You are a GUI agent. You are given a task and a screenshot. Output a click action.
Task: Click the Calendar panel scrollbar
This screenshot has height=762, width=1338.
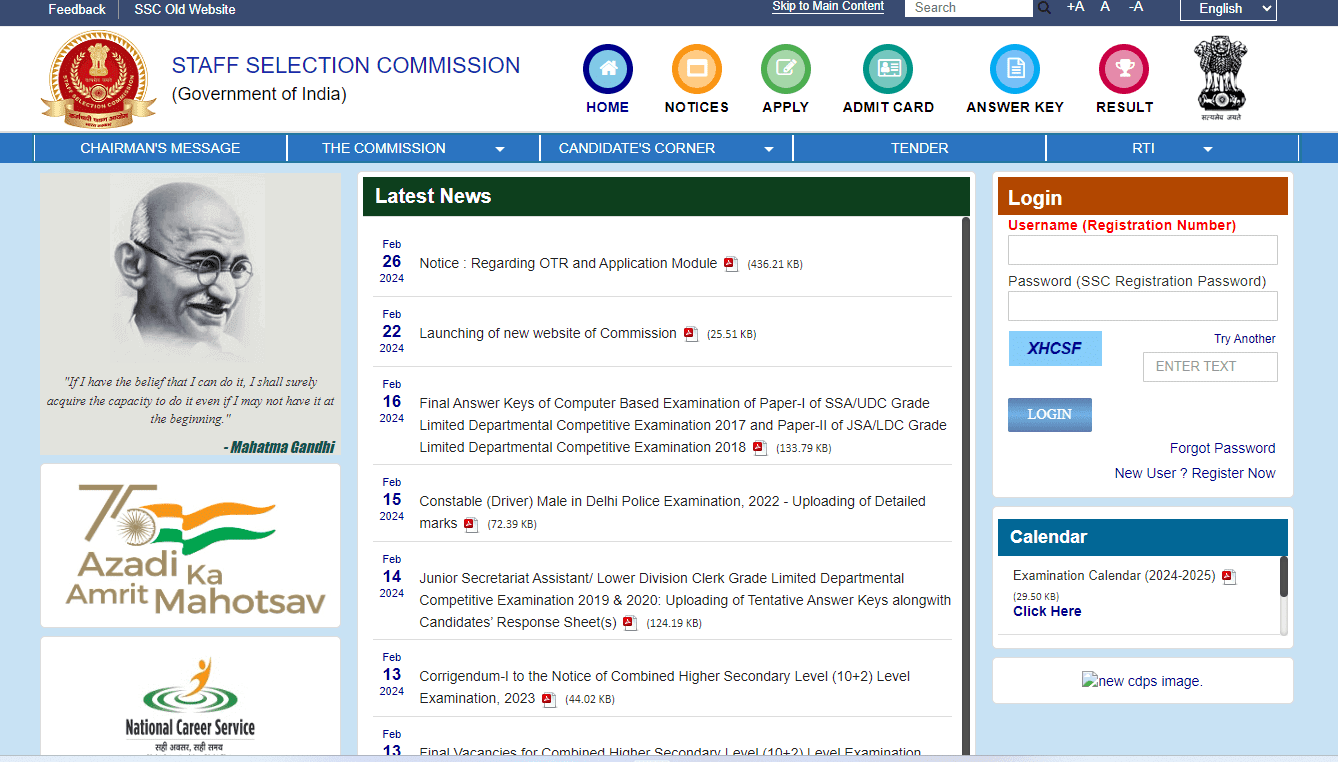click(x=1284, y=595)
